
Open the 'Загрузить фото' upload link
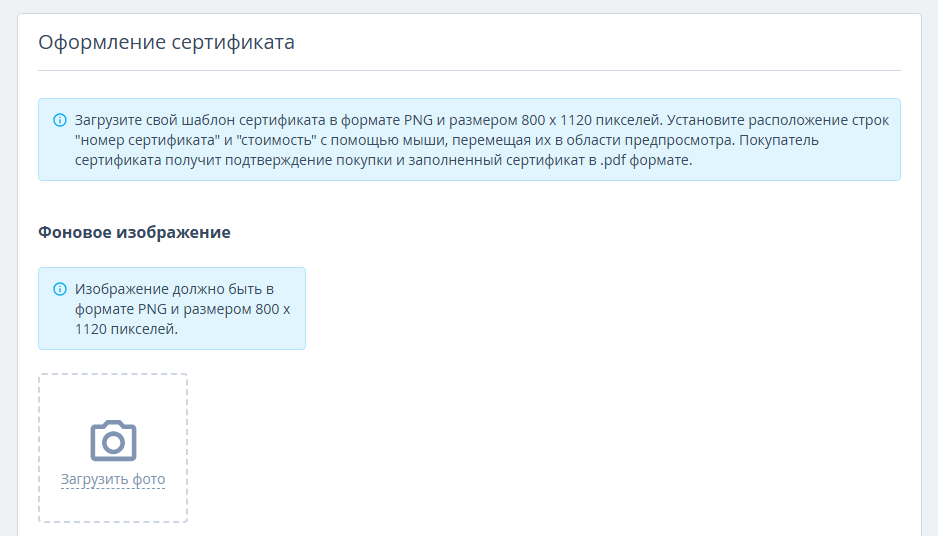tap(113, 479)
